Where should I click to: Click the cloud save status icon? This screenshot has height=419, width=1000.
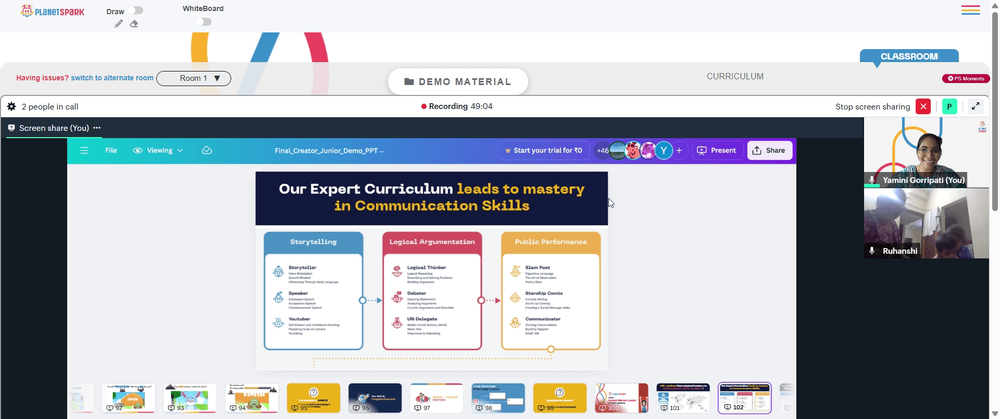pyautogui.click(x=207, y=151)
